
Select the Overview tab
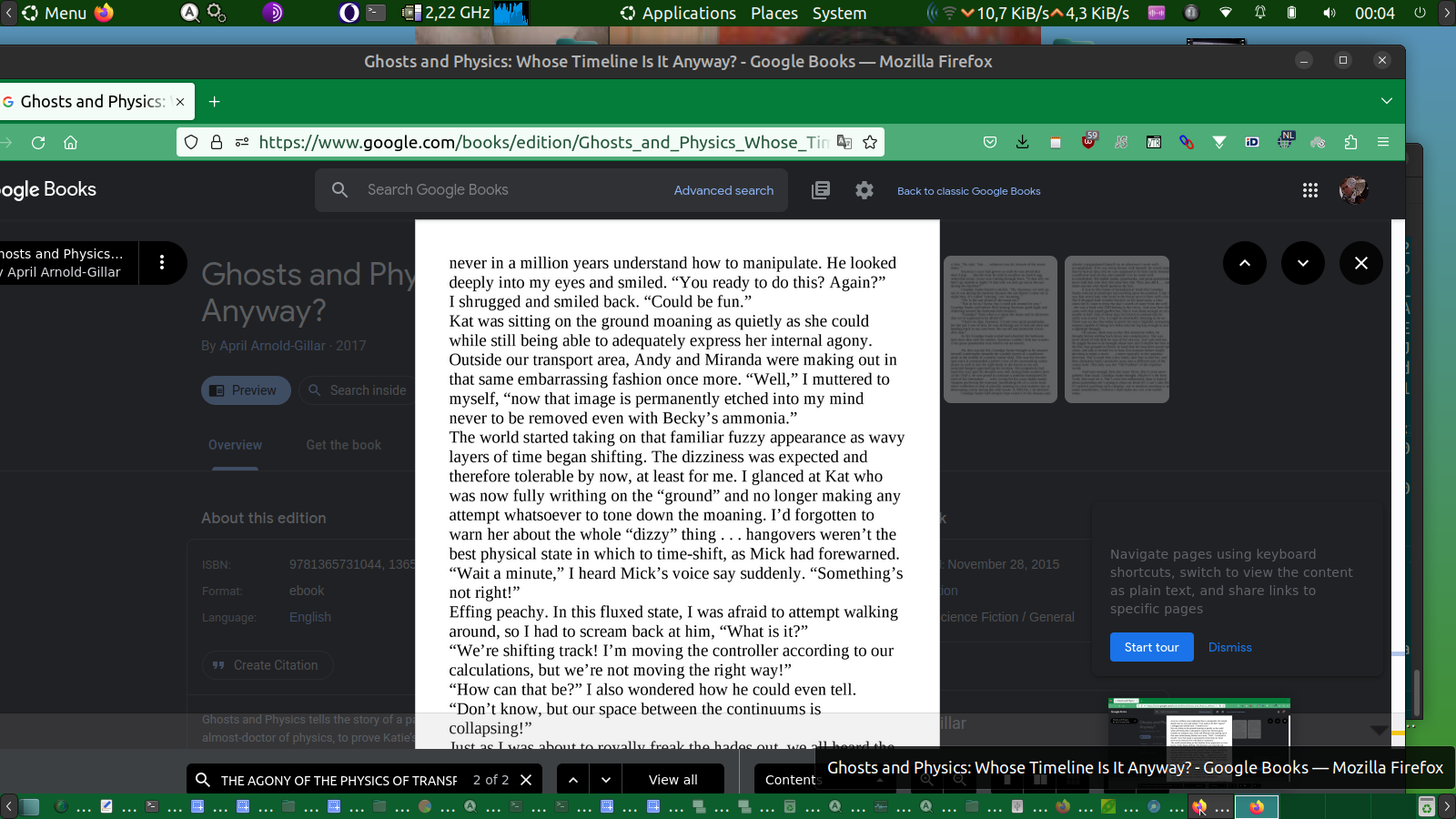pyautogui.click(x=235, y=445)
